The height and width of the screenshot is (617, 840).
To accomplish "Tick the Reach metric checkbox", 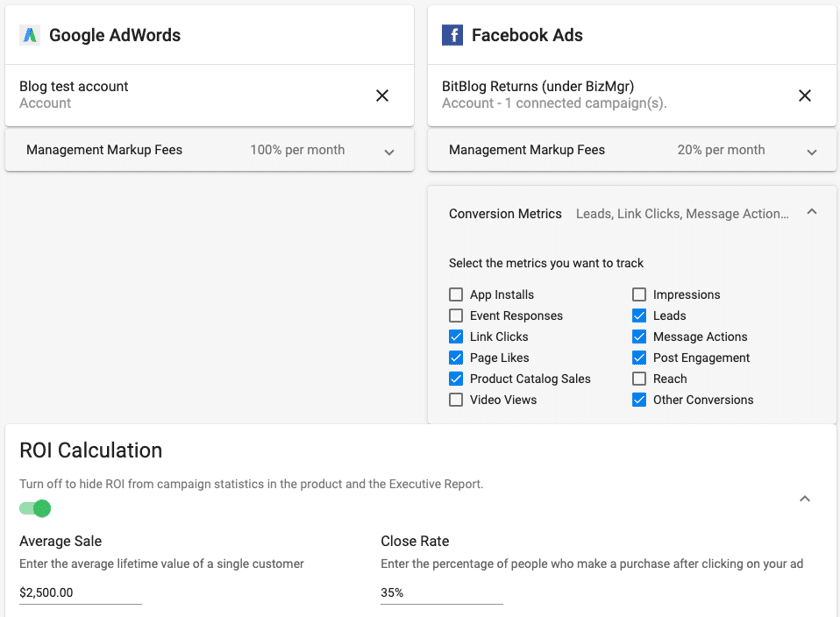I will pos(639,379).
